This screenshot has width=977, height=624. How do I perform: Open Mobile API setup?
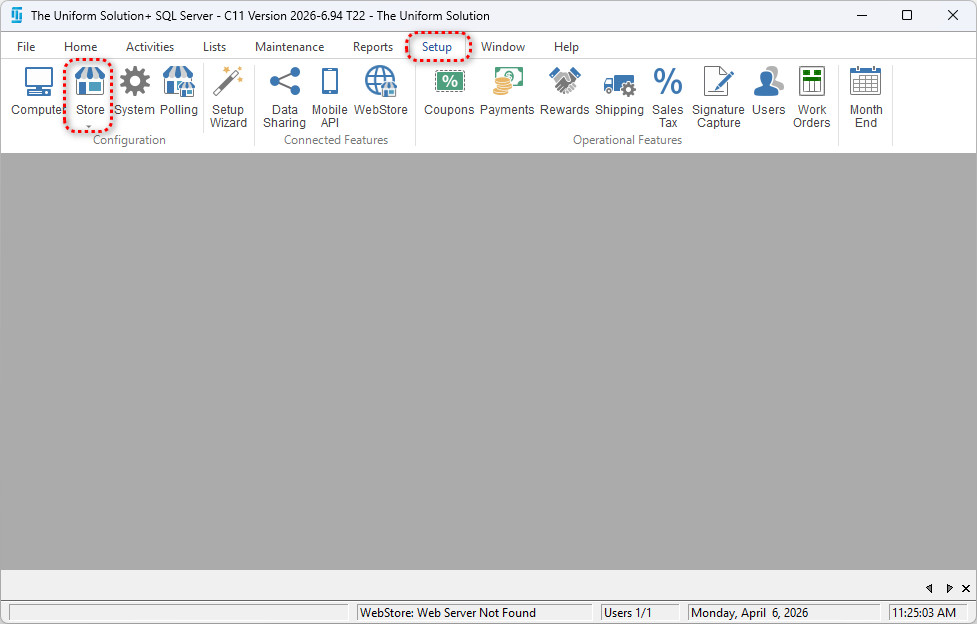[329, 97]
